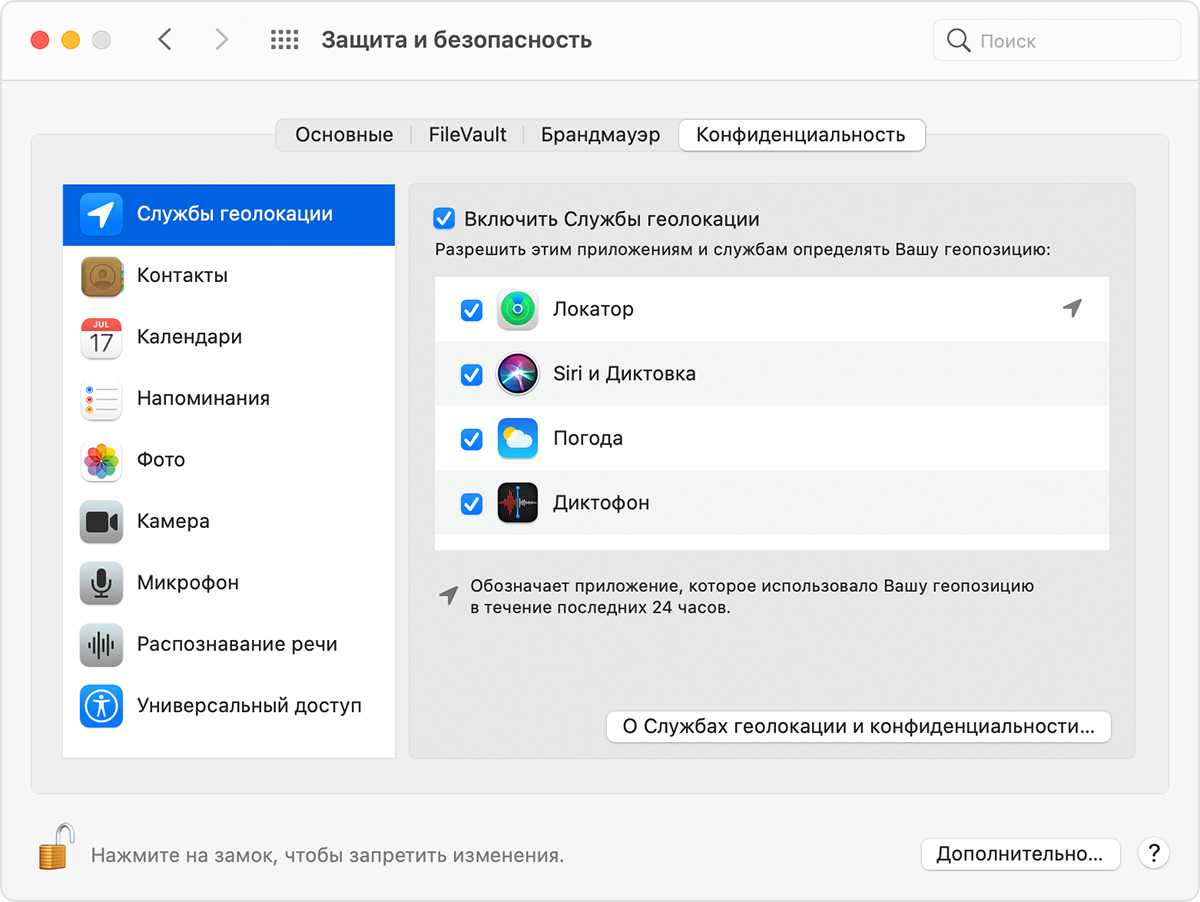The height and width of the screenshot is (902, 1200).
Task: Click the lock icon to prevent changes
Action: 56,846
